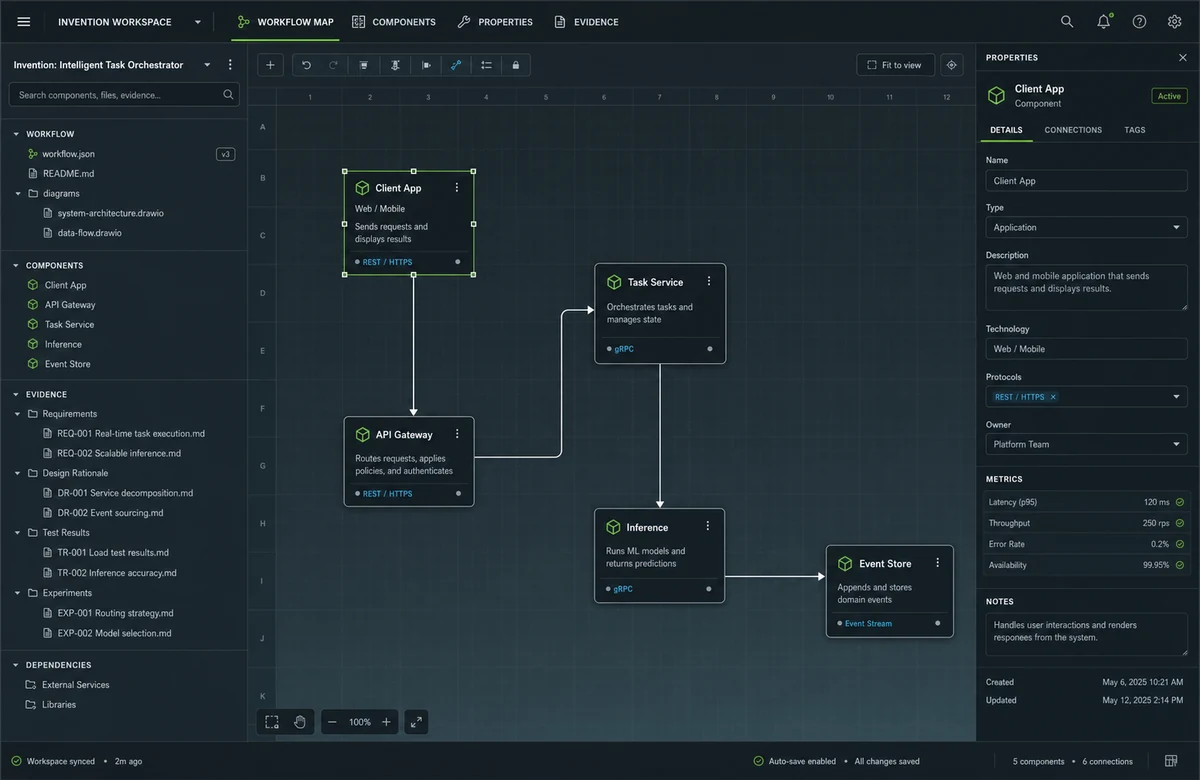Image resolution: width=1200 pixels, height=780 pixels.
Task: Open the Properties top tab
Action: (495, 22)
